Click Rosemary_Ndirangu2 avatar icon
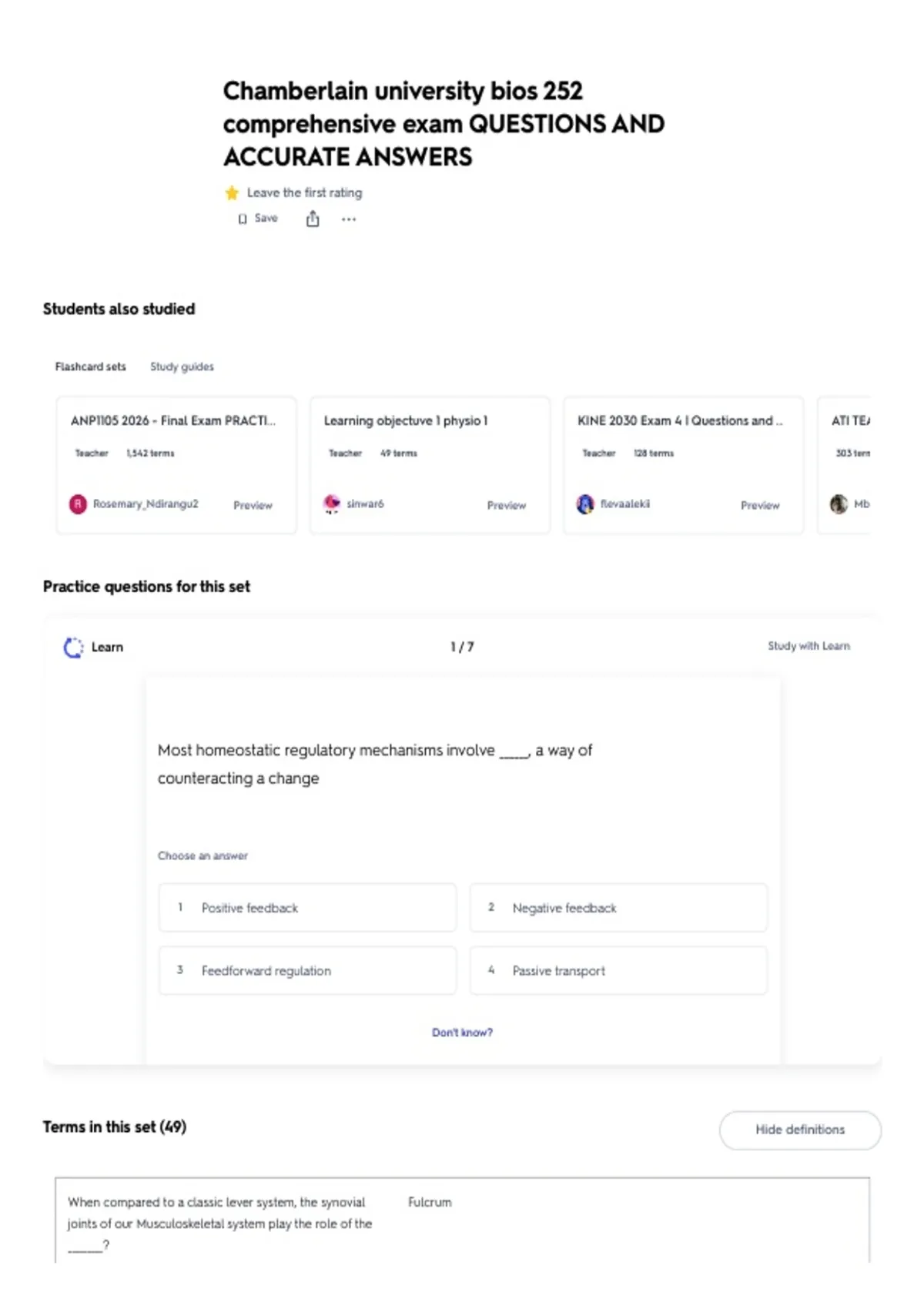The height and width of the screenshot is (1309, 924). (x=78, y=504)
